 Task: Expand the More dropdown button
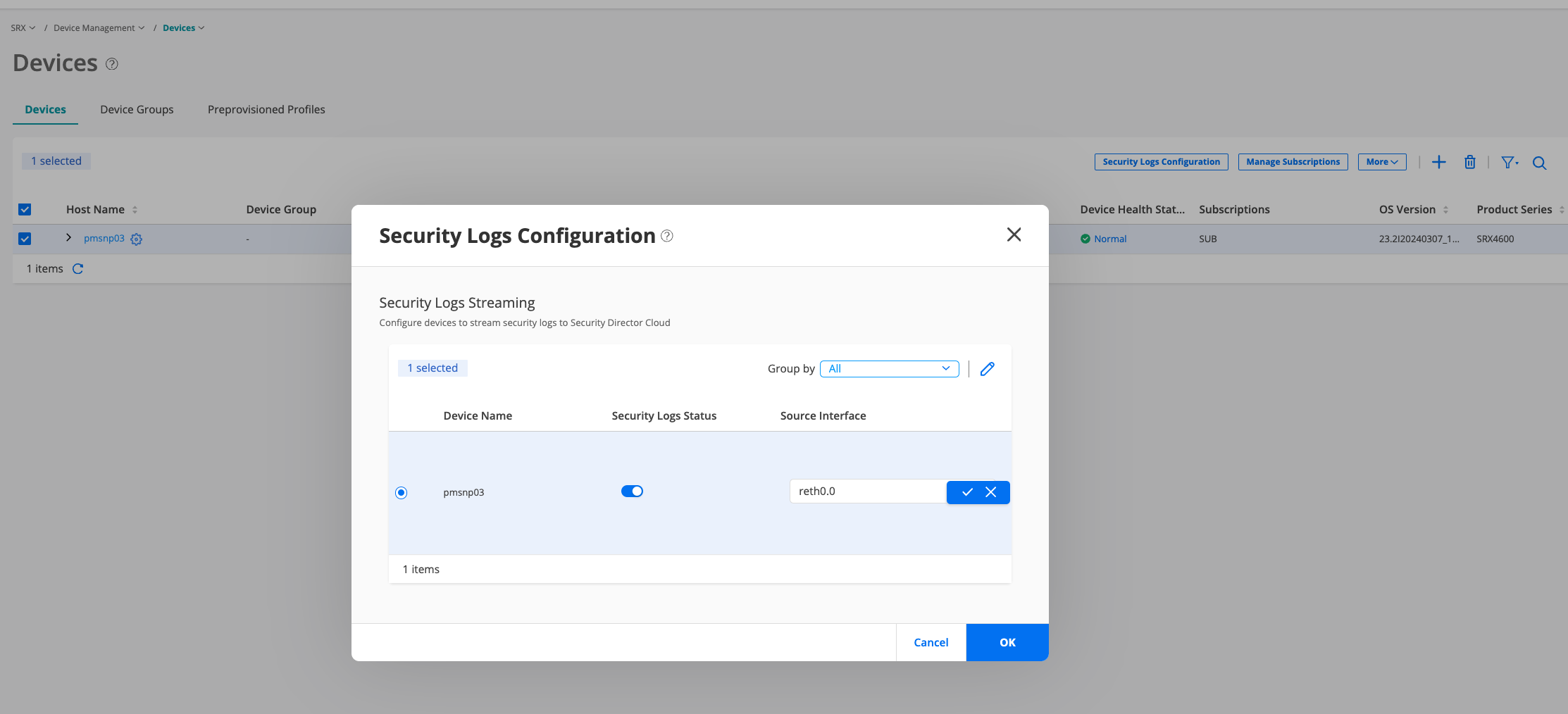click(1381, 162)
